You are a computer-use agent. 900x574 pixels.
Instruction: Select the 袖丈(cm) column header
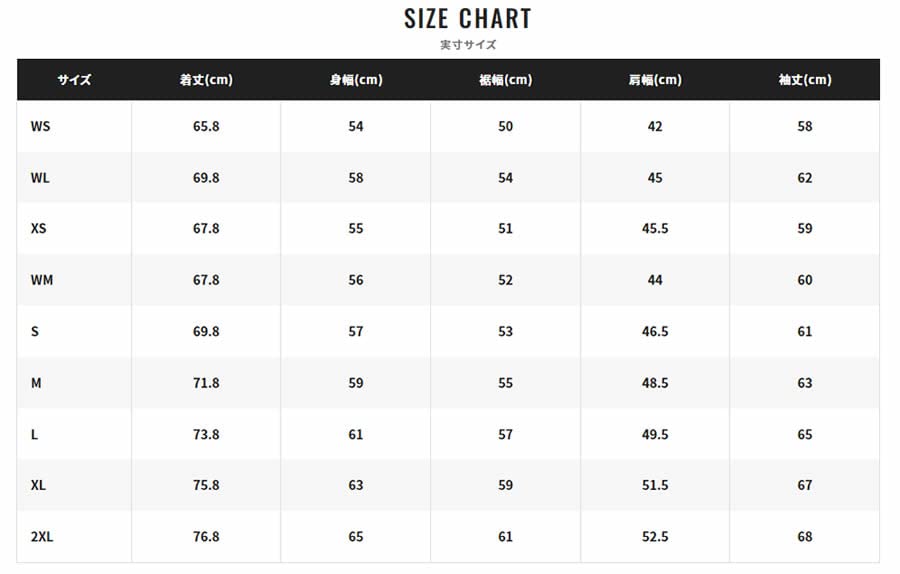tap(805, 80)
